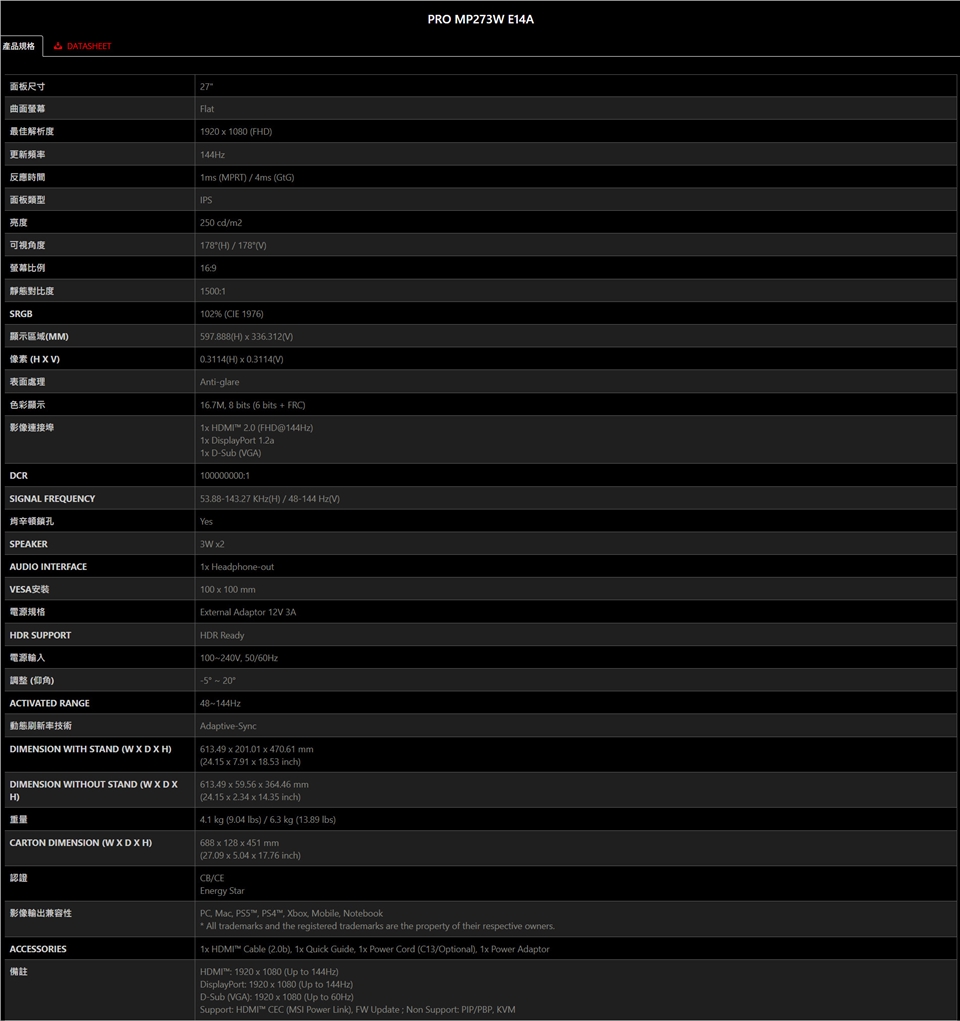The height and width of the screenshot is (1021, 960).
Task: Click the 144Hz refresh rate value
Action: [x=212, y=155]
